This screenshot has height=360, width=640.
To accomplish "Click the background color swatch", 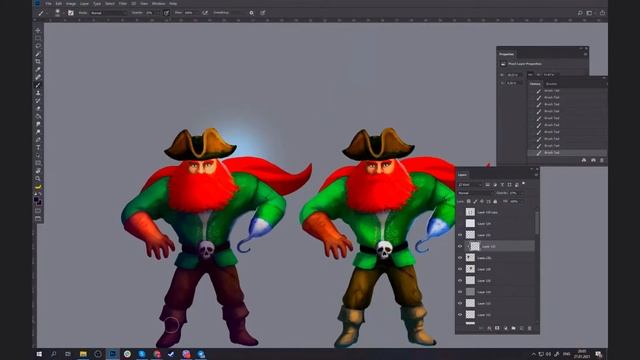I will coord(40,203).
